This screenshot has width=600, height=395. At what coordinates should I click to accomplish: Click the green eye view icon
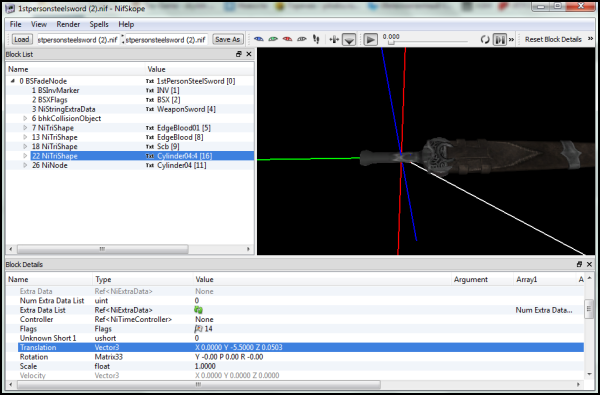coord(273,39)
